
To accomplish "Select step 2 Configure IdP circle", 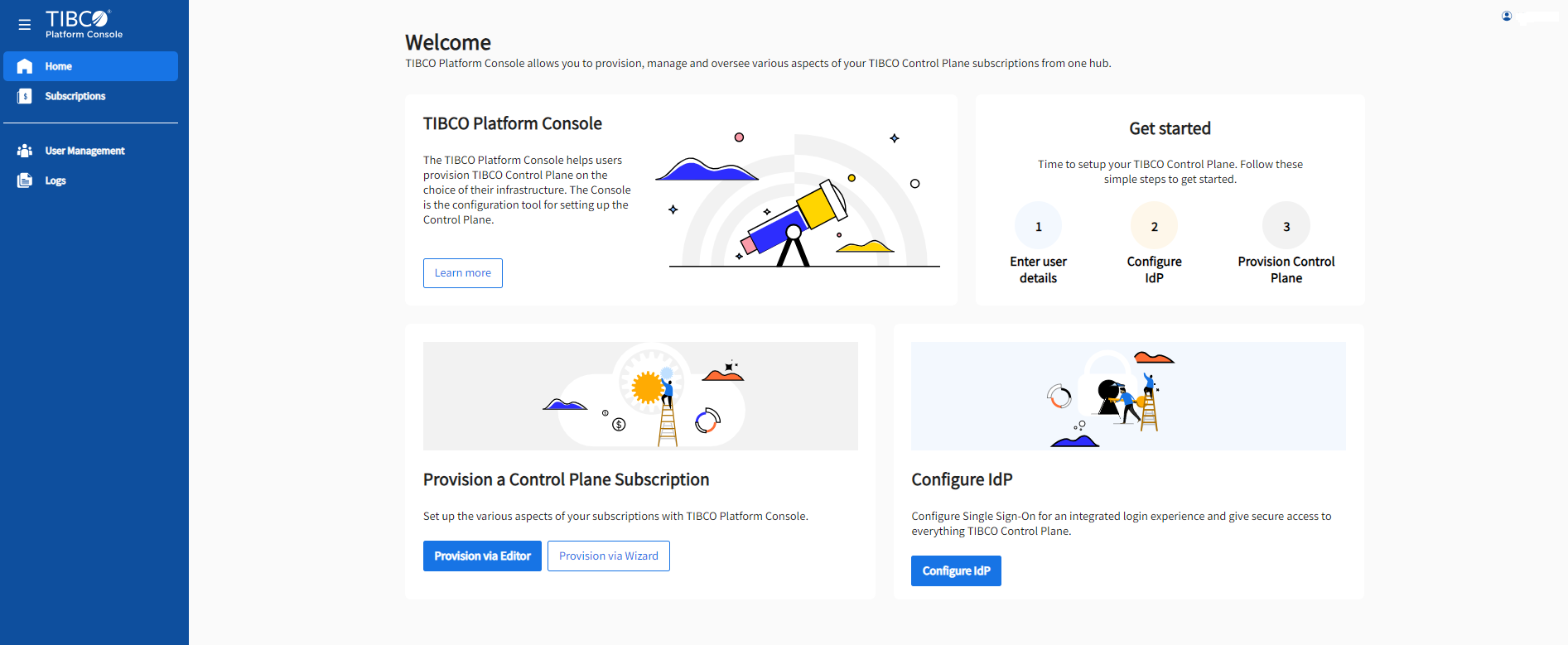I will [1154, 226].
